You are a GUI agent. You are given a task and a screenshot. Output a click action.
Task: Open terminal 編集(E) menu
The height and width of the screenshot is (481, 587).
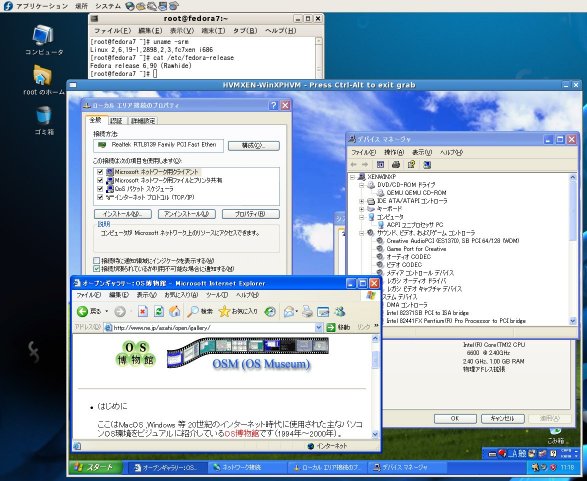click(150, 30)
